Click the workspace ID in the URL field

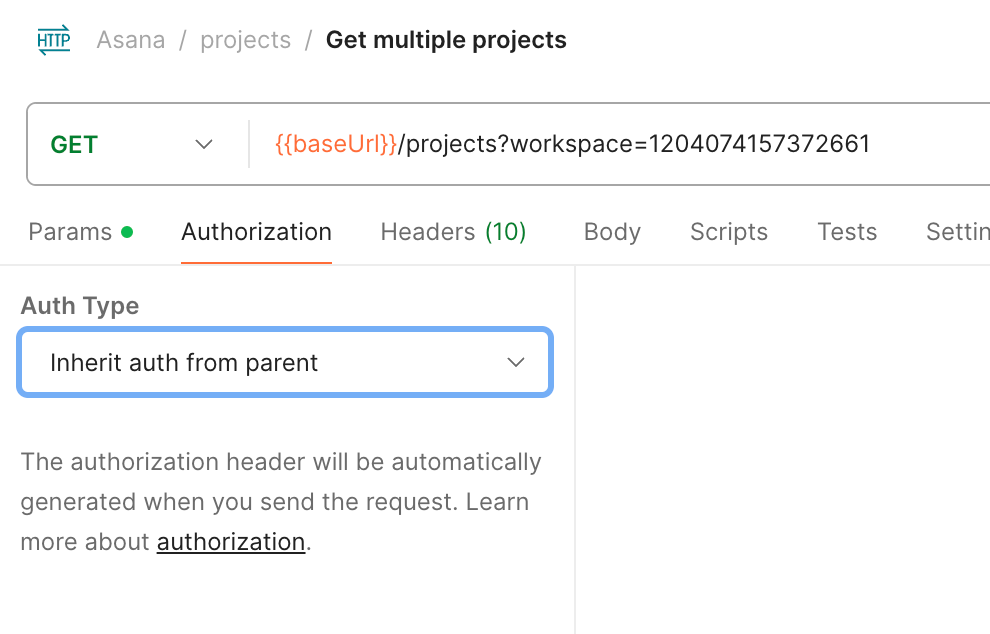(x=760, y=144)
